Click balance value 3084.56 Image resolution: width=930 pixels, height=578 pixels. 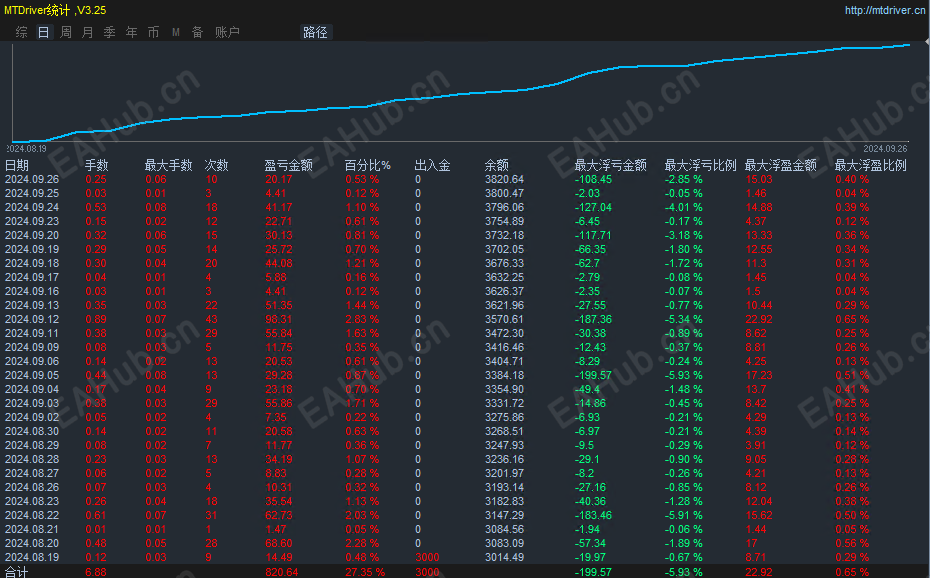tap(504, 529)
